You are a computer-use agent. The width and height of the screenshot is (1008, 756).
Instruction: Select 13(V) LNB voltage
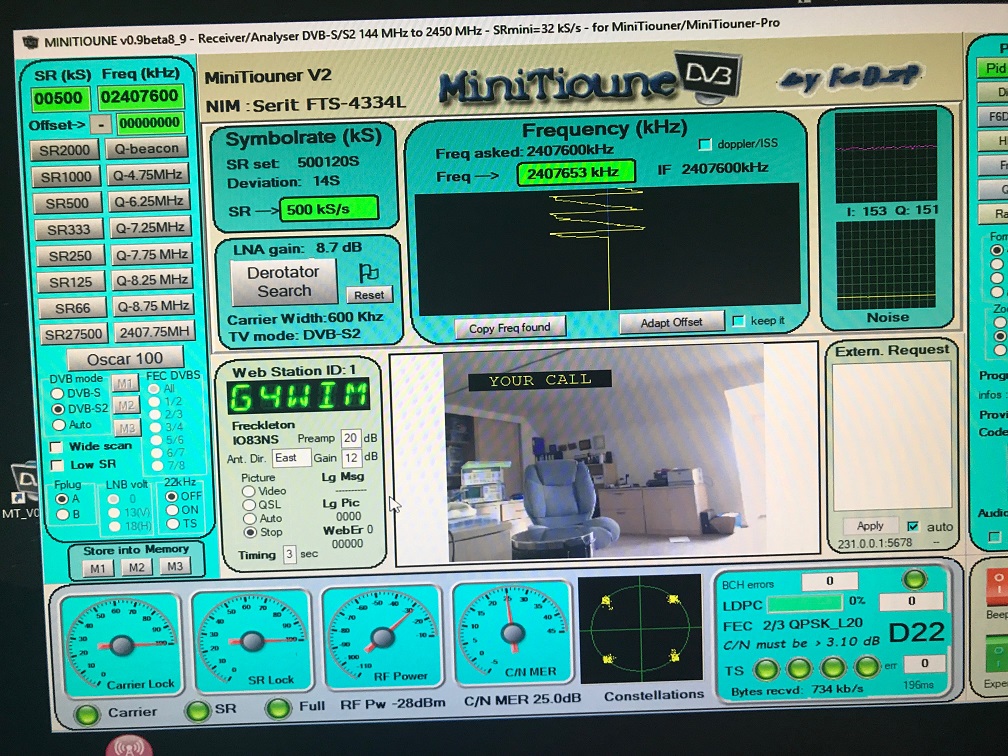click(114, 512)
